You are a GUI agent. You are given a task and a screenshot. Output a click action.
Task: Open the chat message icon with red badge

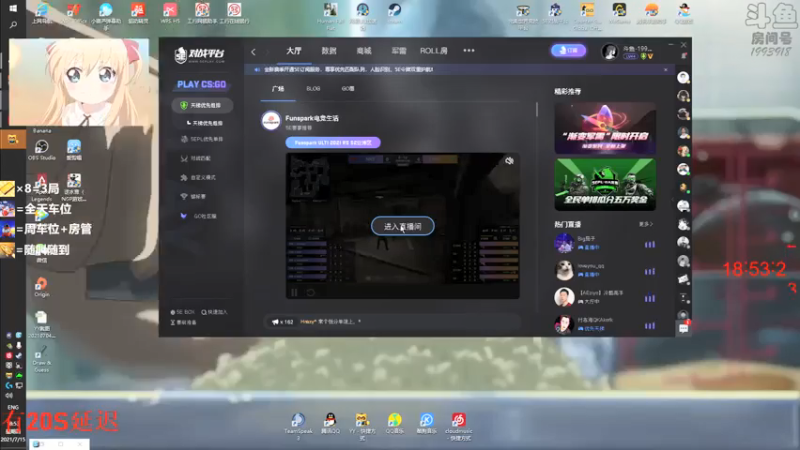click(x=683, y=328)
